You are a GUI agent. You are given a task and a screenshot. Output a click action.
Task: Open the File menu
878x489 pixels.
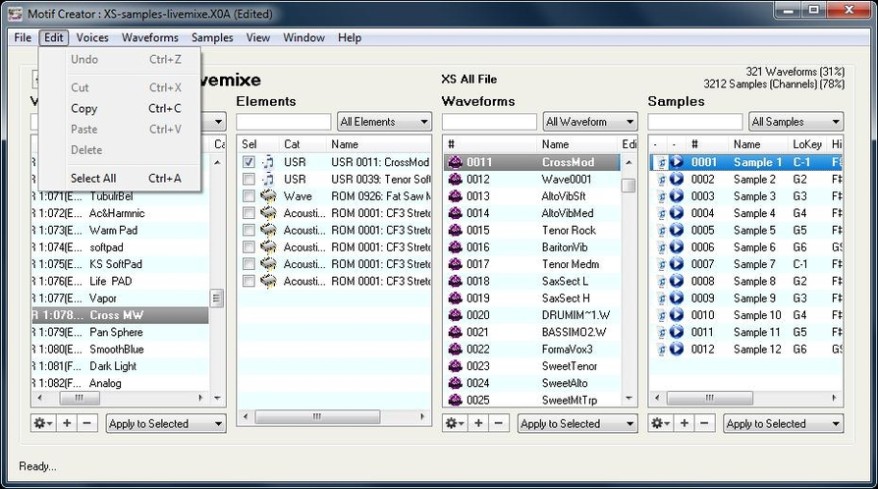click(23, 38)
